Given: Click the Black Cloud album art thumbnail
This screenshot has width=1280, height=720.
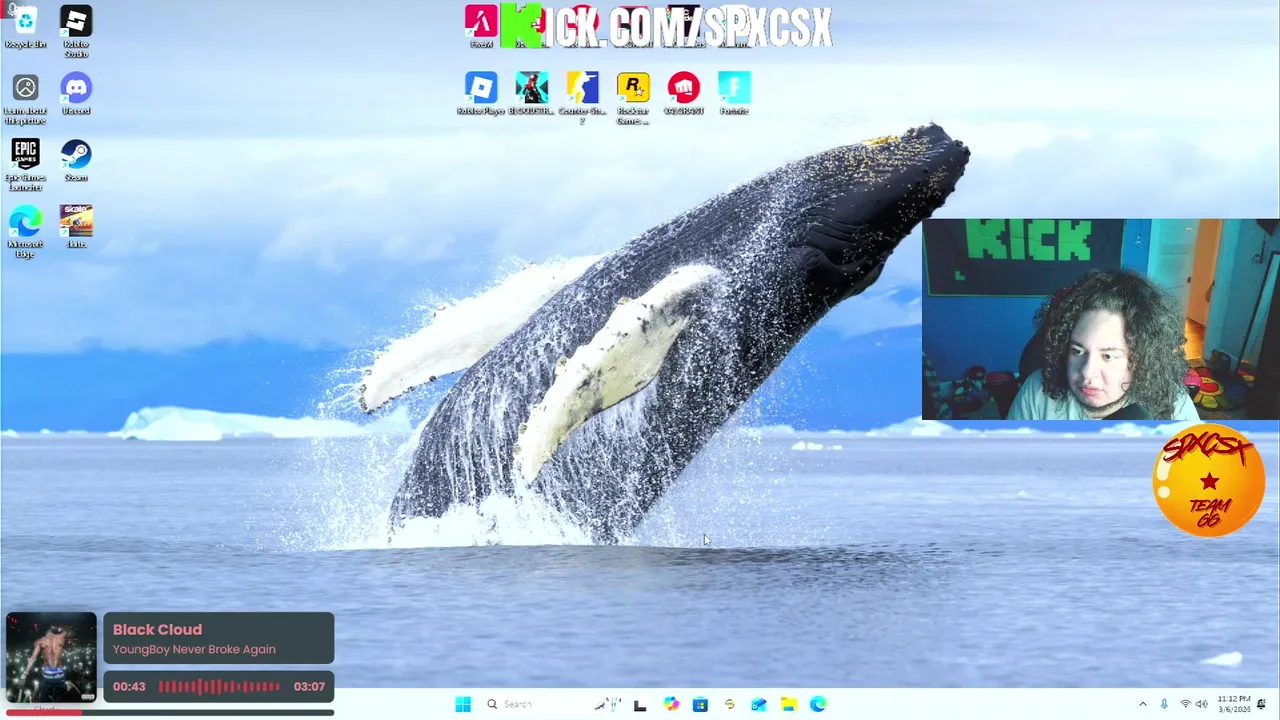Looking at the screenshot, I should click(x=51, y=658).
